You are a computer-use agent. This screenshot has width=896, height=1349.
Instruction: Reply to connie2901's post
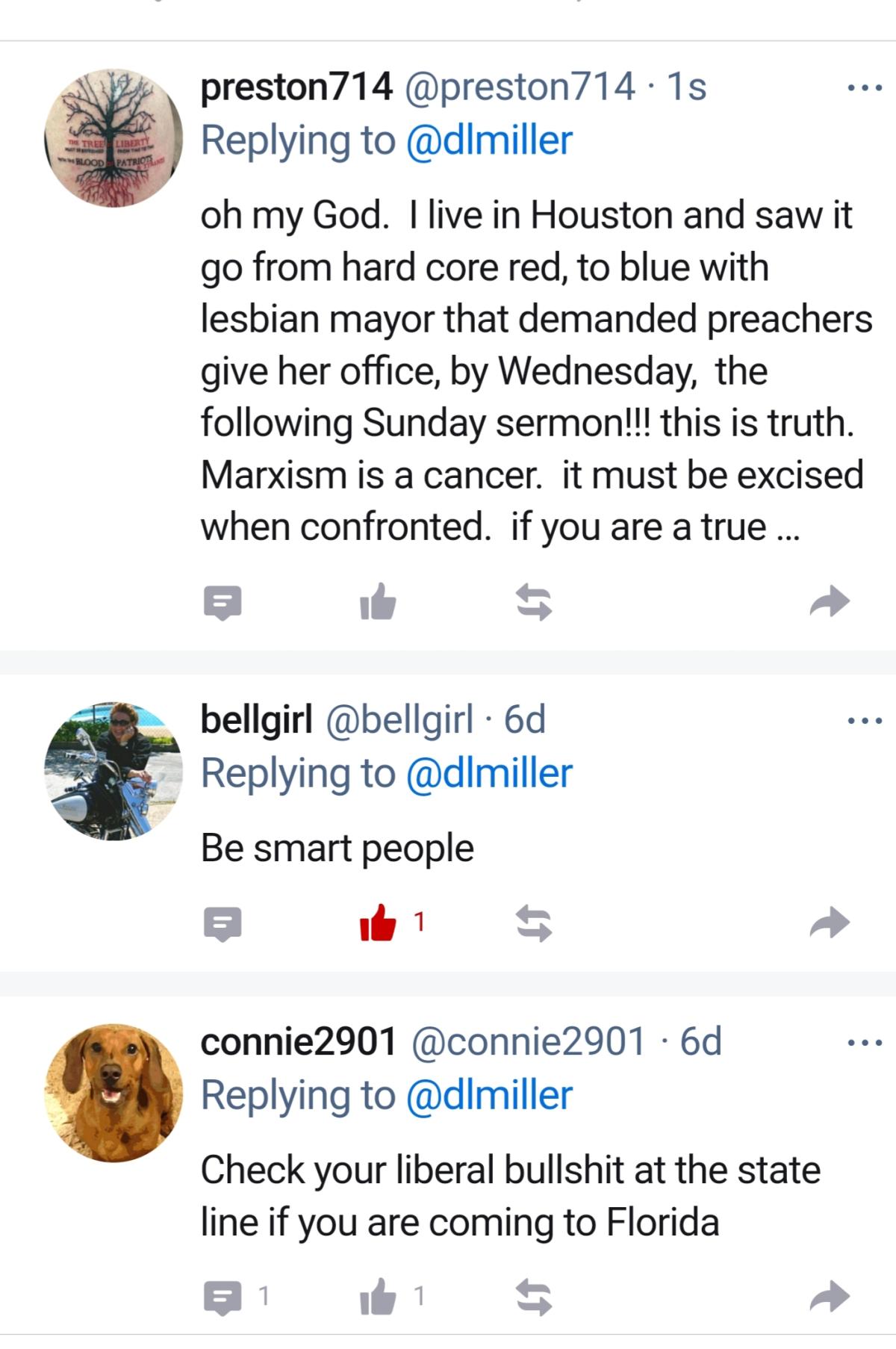click(223, 1297)
